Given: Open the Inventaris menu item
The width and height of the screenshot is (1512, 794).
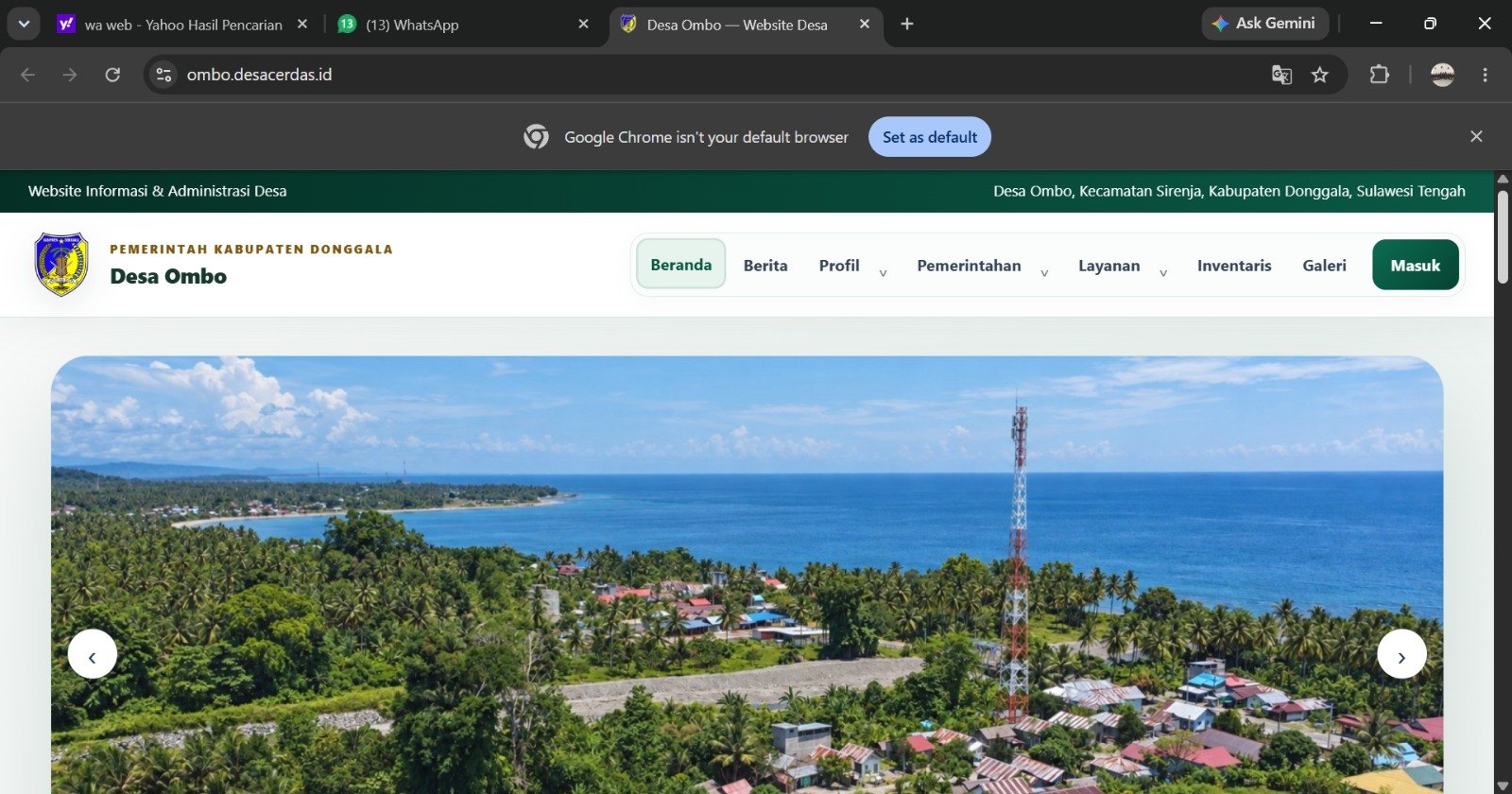Looking at the screenshot, I should [1234, 266].
